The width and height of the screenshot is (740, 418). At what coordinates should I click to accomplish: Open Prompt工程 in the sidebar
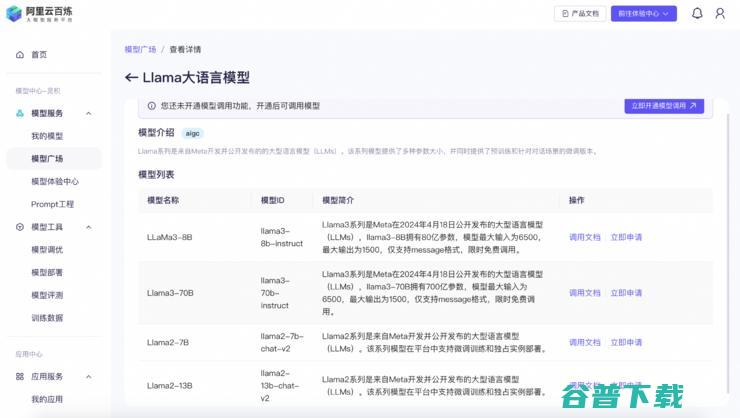[x=52, y=204]
